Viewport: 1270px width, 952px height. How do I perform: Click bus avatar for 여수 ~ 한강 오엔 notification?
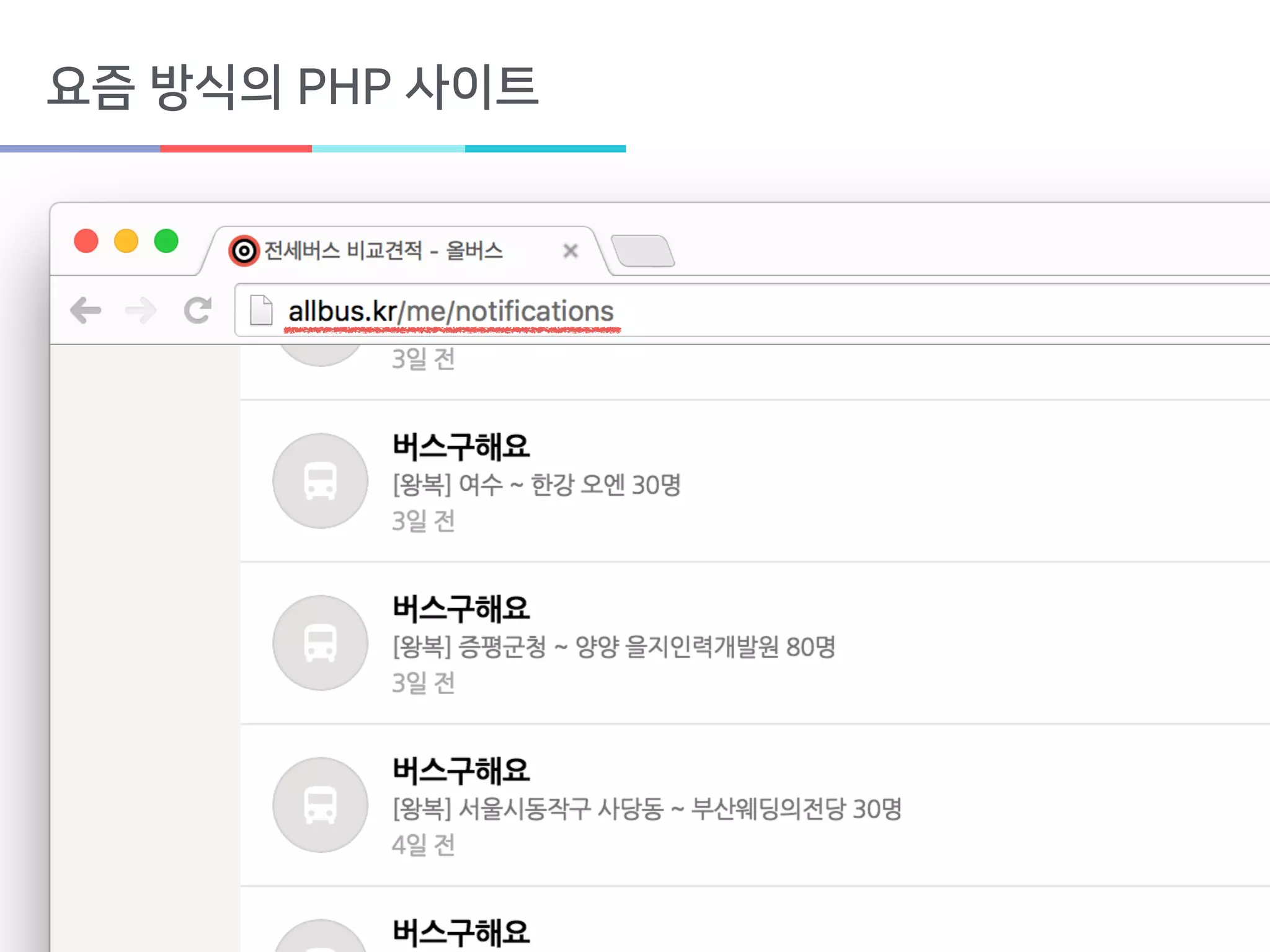click(x=321, y=481)
